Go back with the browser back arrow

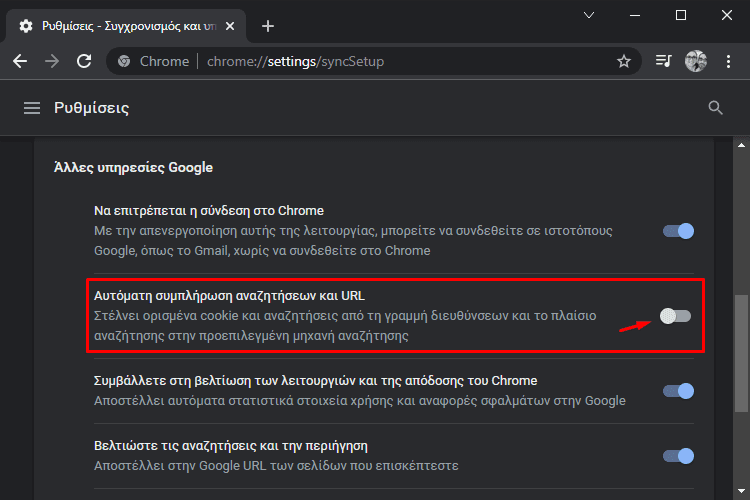[20, 61]
